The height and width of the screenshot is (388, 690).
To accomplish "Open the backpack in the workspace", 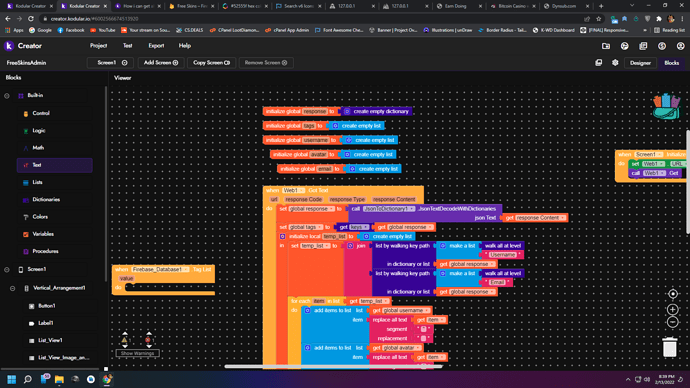I will (667, 106).
